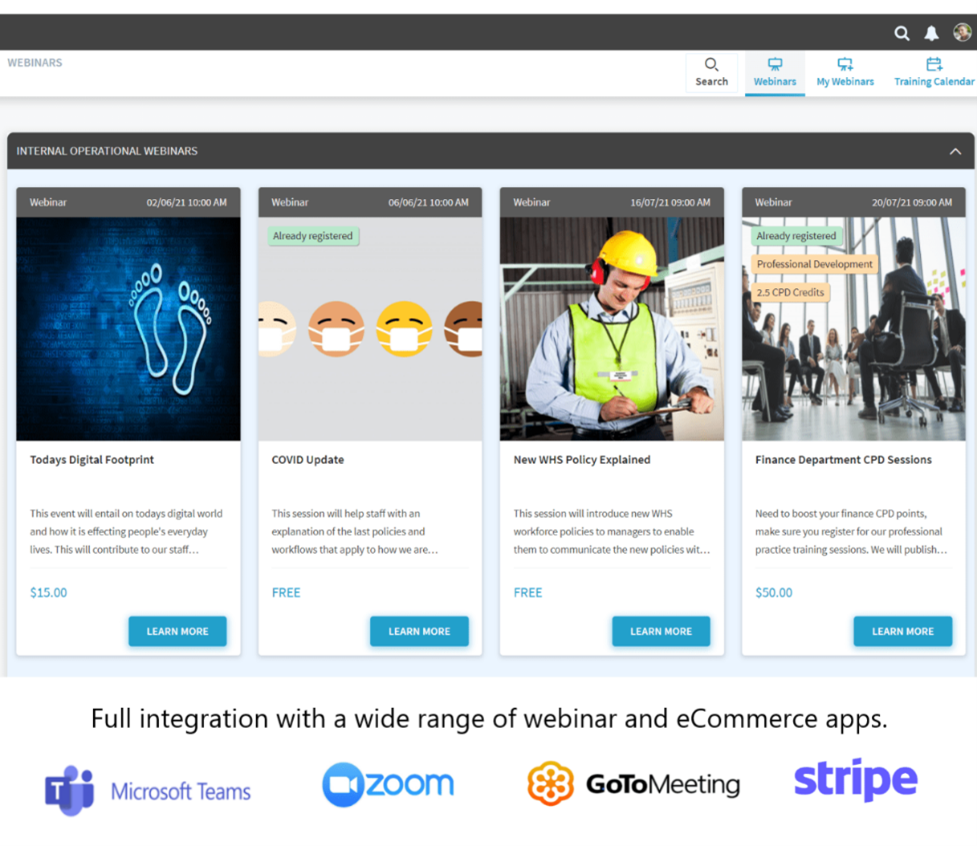Click Learn More for New WHS Policy Explained
Viewport: 977px width, 846px height.
[x=661, y=631]
